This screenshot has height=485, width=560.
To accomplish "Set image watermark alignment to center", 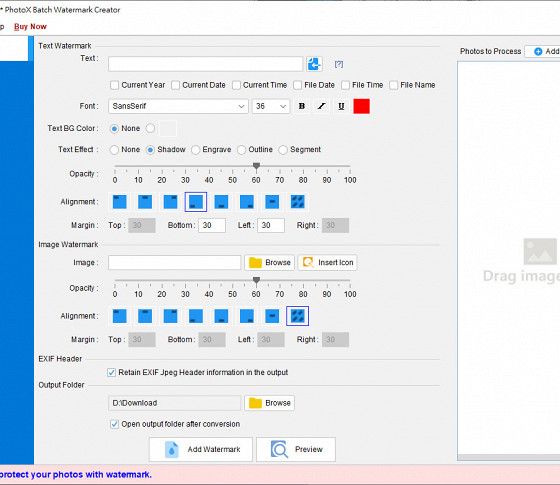I will [272, 316].
